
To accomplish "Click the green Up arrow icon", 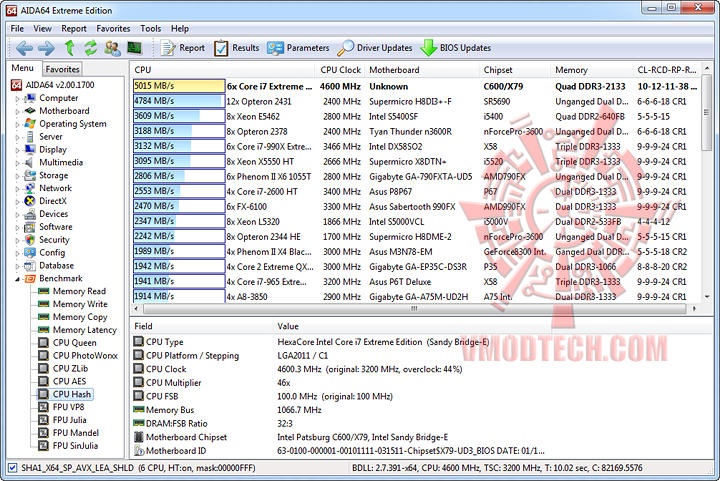I will [x=69, y=48].
